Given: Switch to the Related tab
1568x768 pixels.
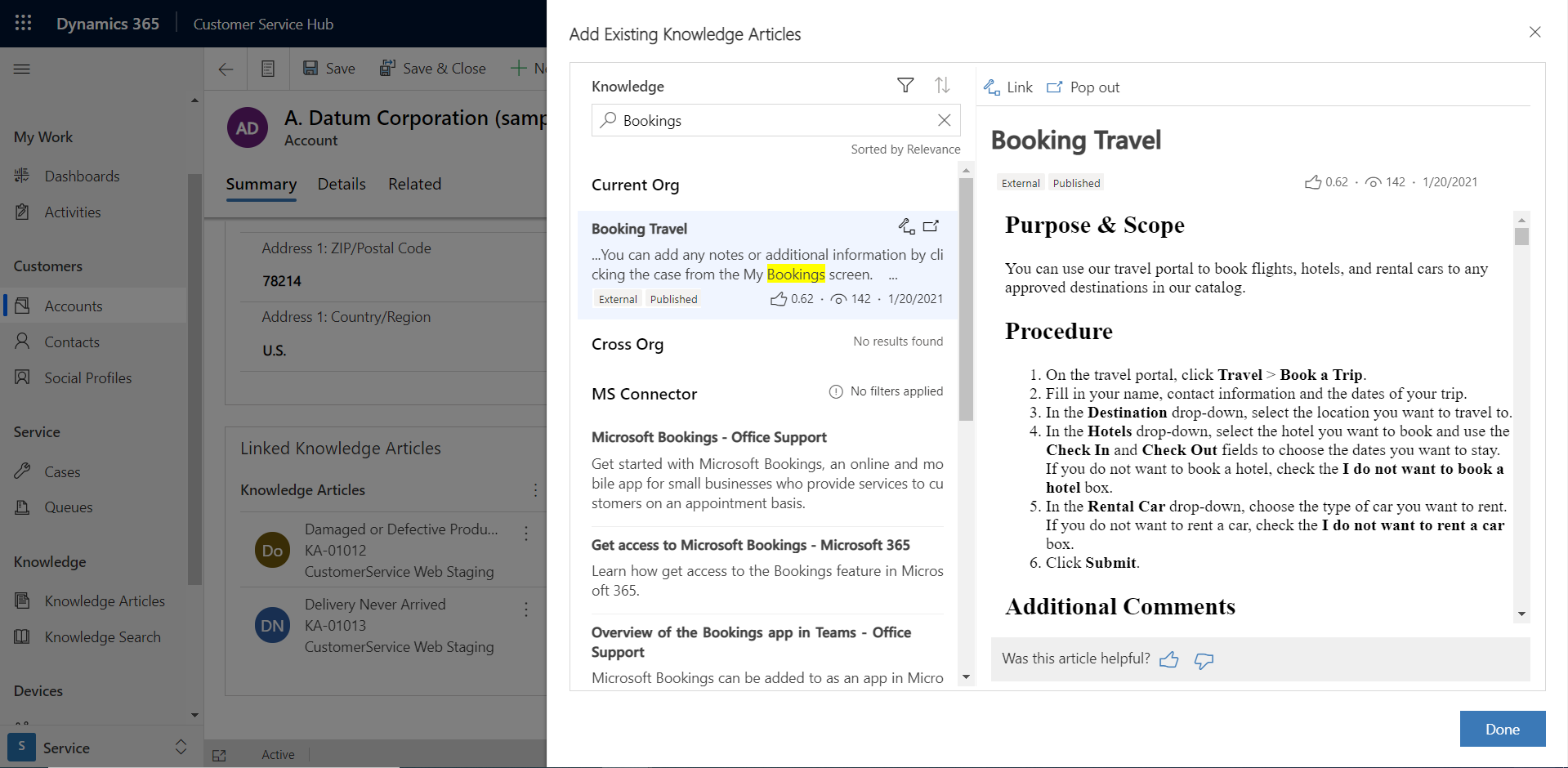Looking at the screenshot, I should coord(414,184).
